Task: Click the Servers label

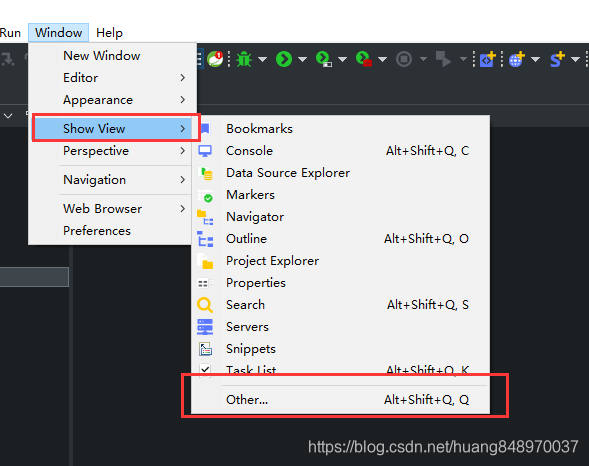Action: click(248, 327)
